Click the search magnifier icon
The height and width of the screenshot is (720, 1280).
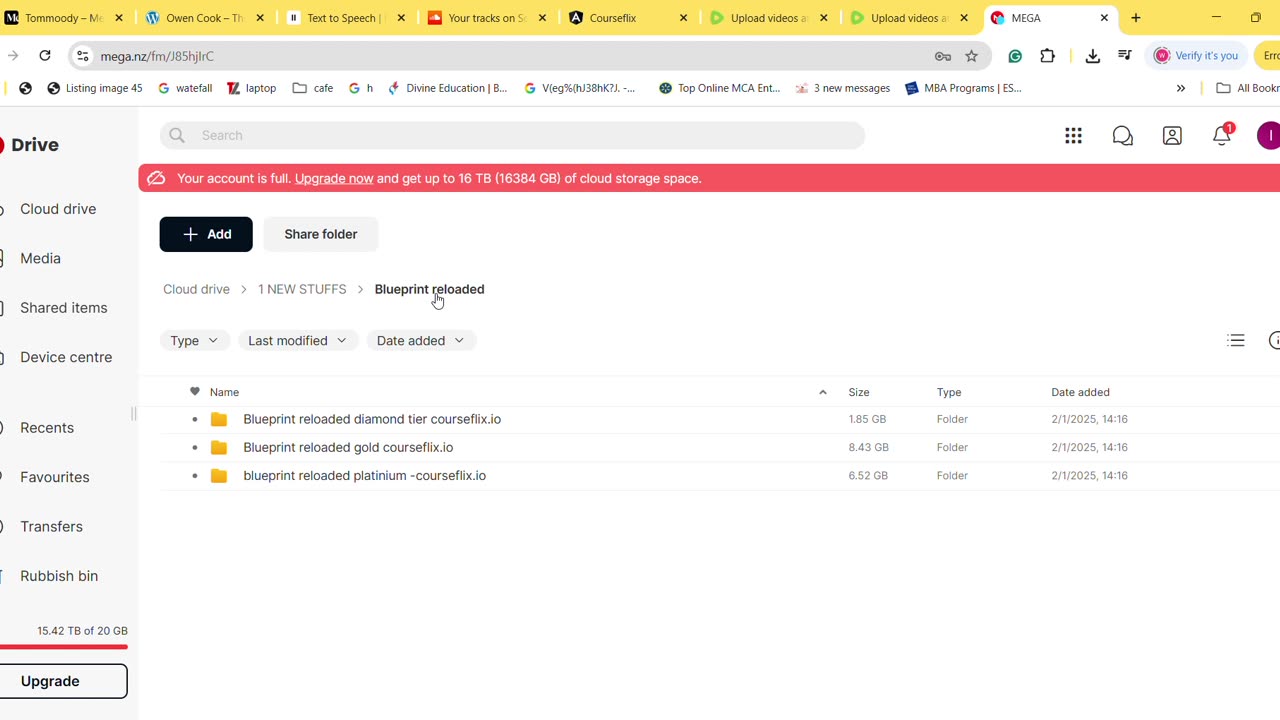[177, 136]
